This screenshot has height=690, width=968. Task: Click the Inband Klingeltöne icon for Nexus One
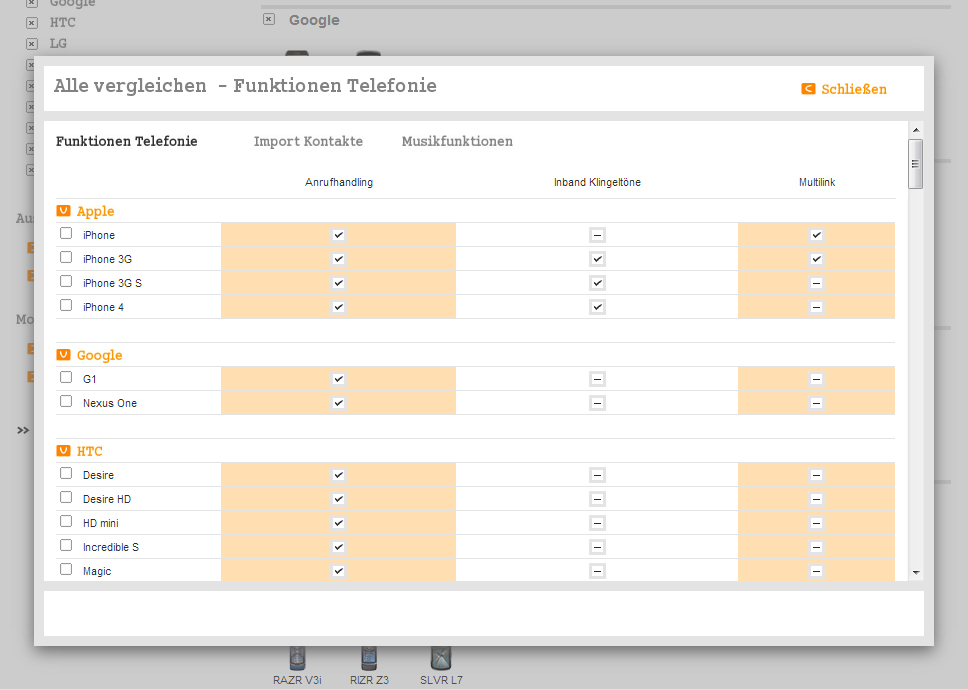(x=597, y=403)
